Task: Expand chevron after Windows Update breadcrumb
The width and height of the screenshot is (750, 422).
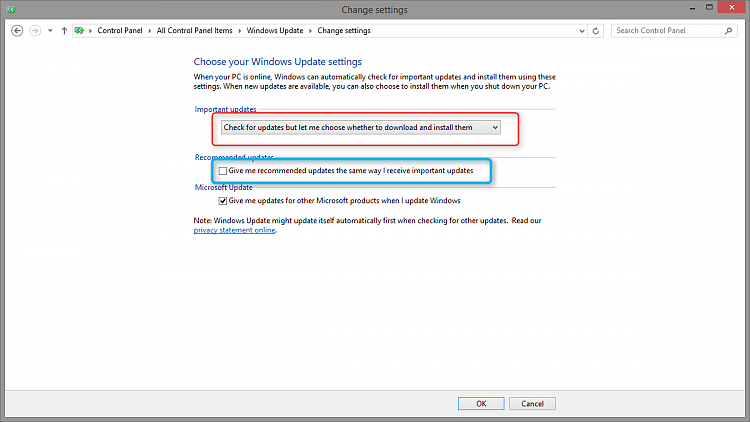Action: point(310,31)
